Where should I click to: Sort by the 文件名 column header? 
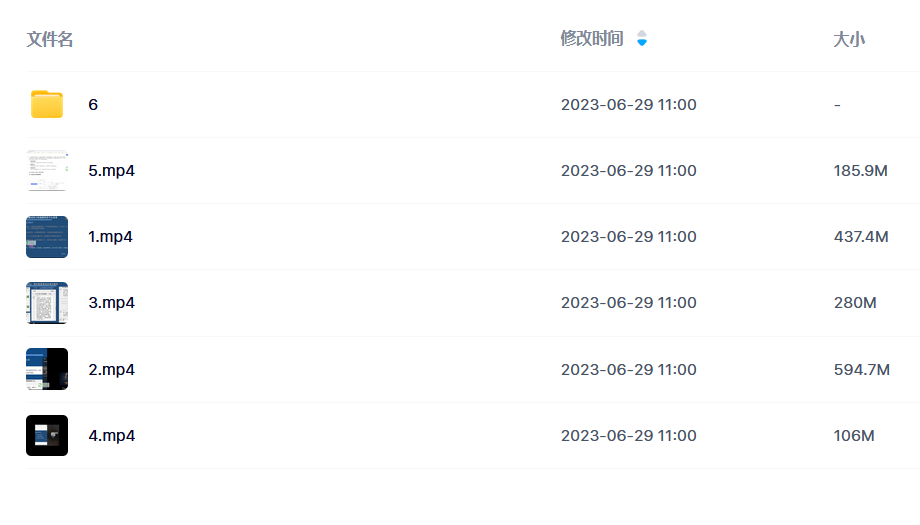tap(50, 39)
